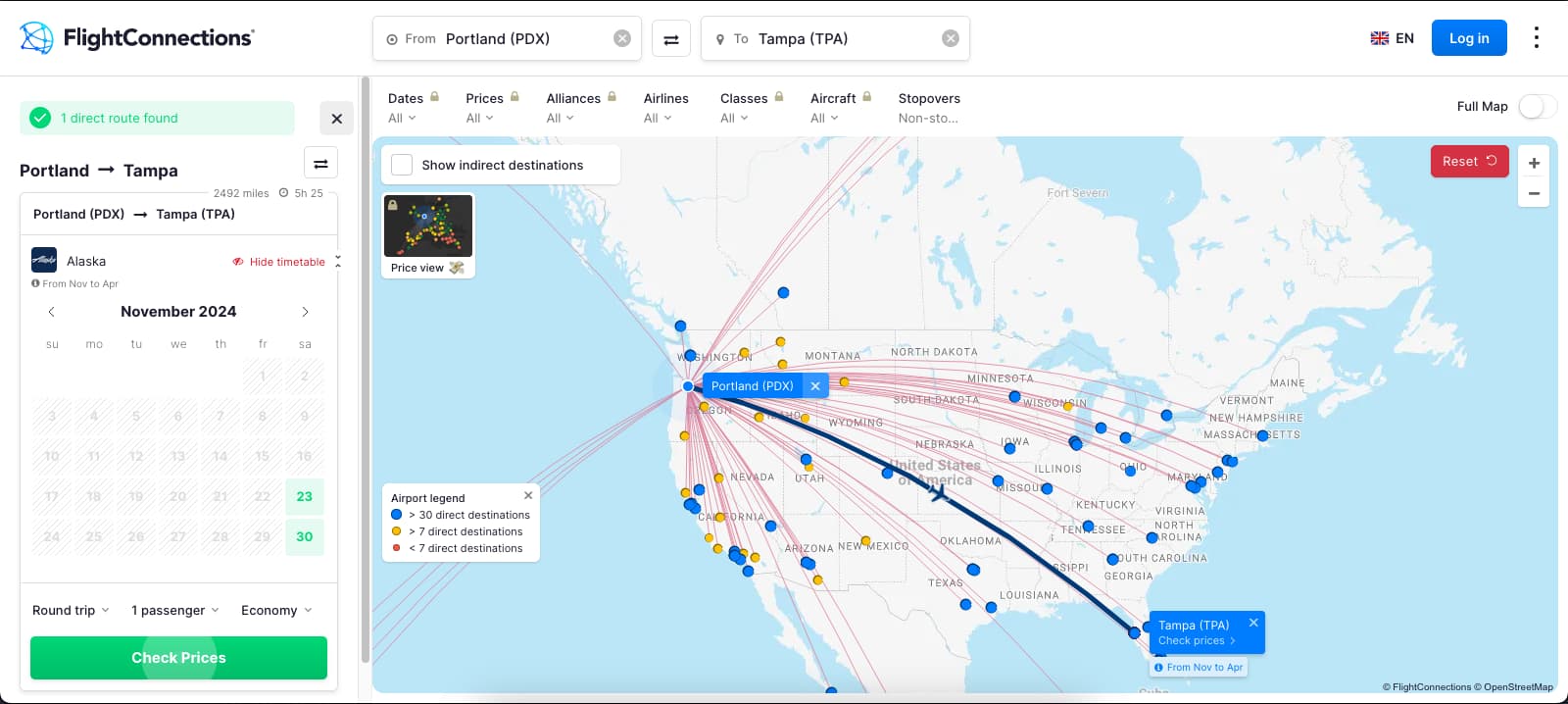This screenshot has width=1568, height=704.
Task: Remove the Tampa (TPA) map label
Action: pos(1253,623)
